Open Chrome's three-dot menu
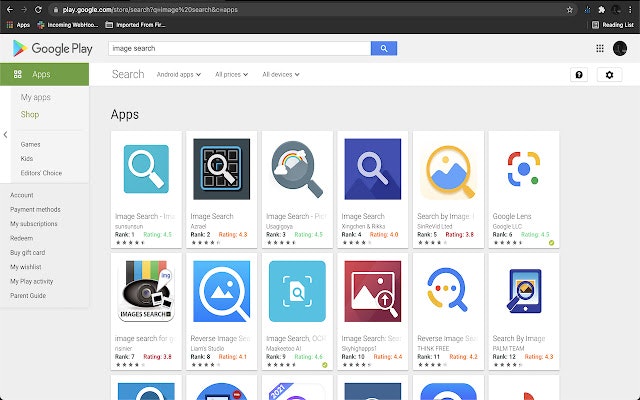This screenshot has width=640, height=400. [630, 10]
